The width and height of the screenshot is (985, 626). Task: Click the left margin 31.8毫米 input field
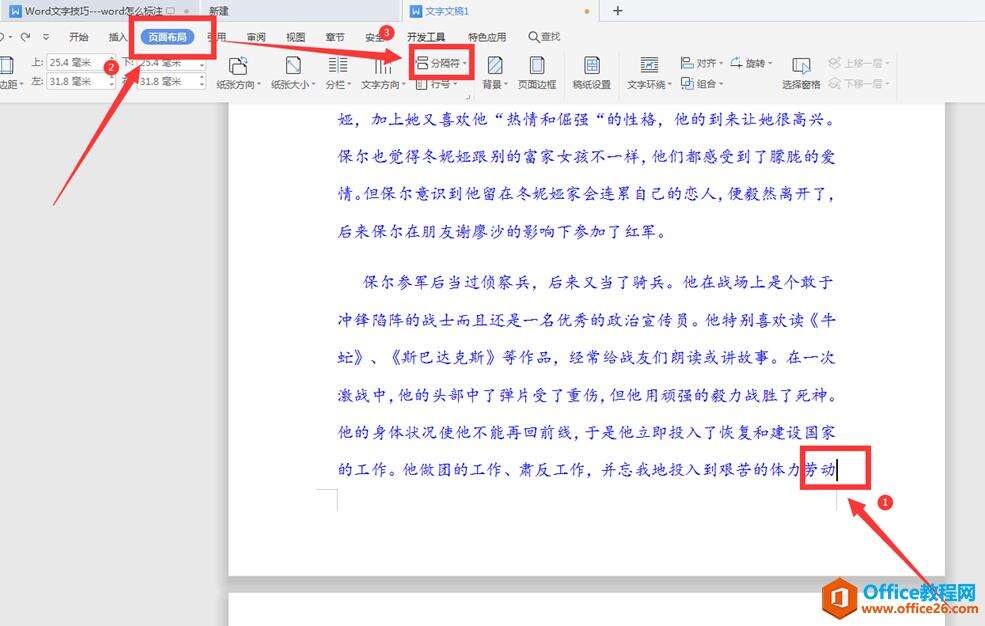[x=75, y=82]
